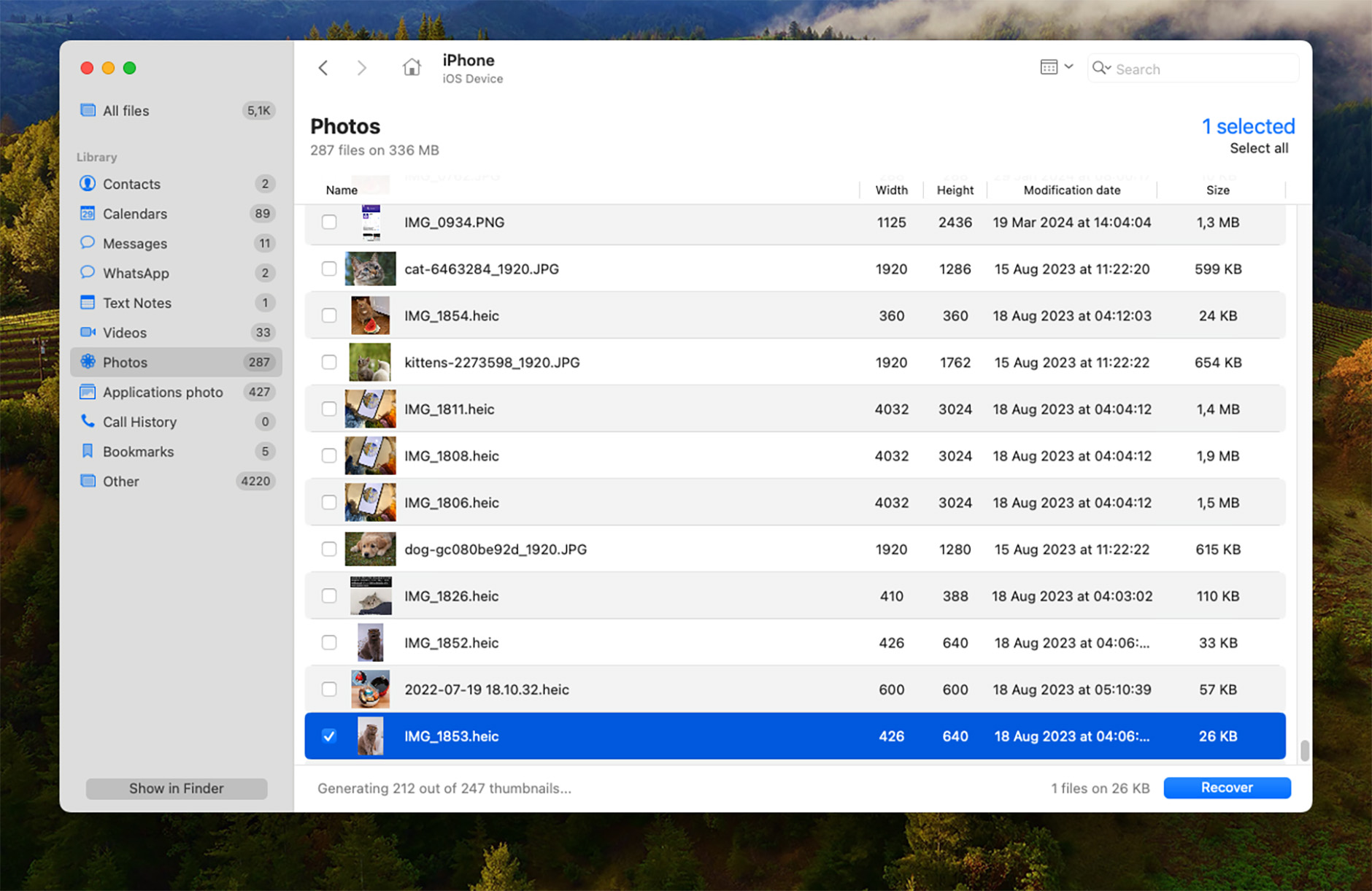Navigate home using the house icon
1372x891 pixels.
[x=411, y=67]
